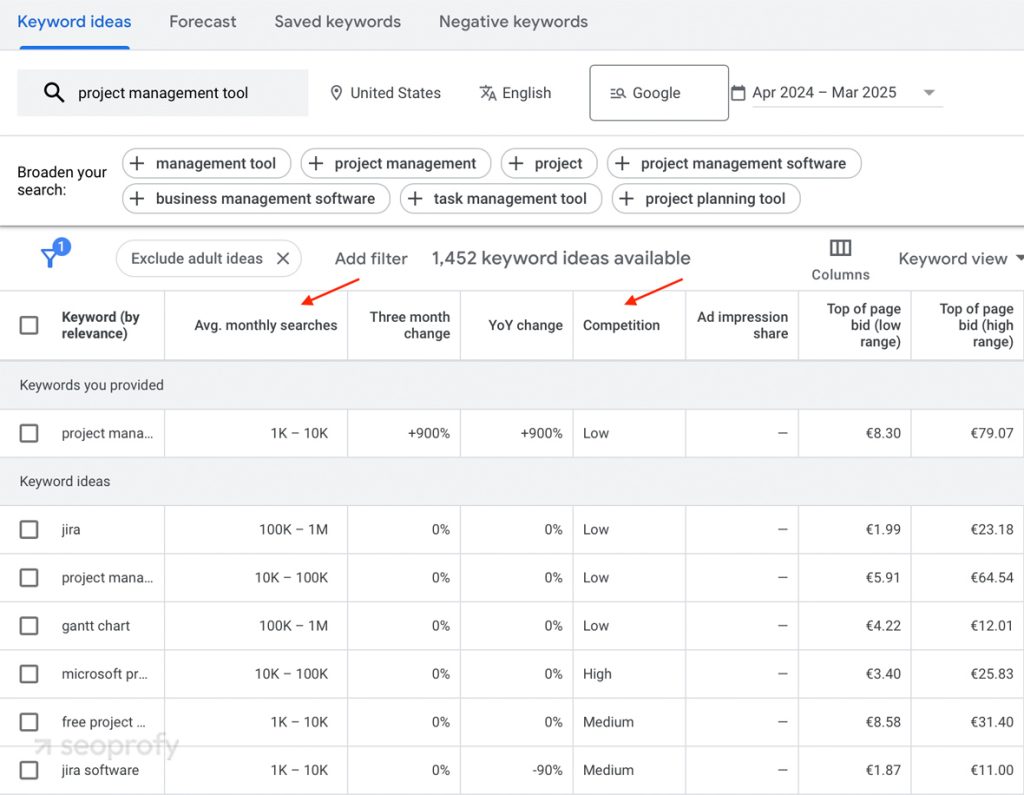1024x795 pixels.
Task: Select the checkbox for the jira keyword
Action: pos(29,530)
